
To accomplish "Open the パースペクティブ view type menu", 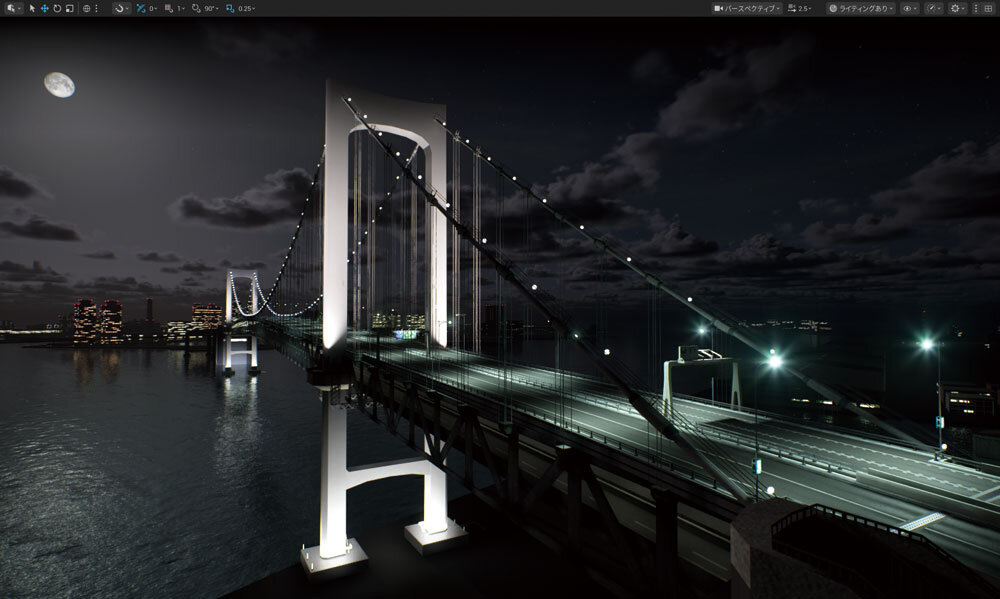I will point(747,8).
